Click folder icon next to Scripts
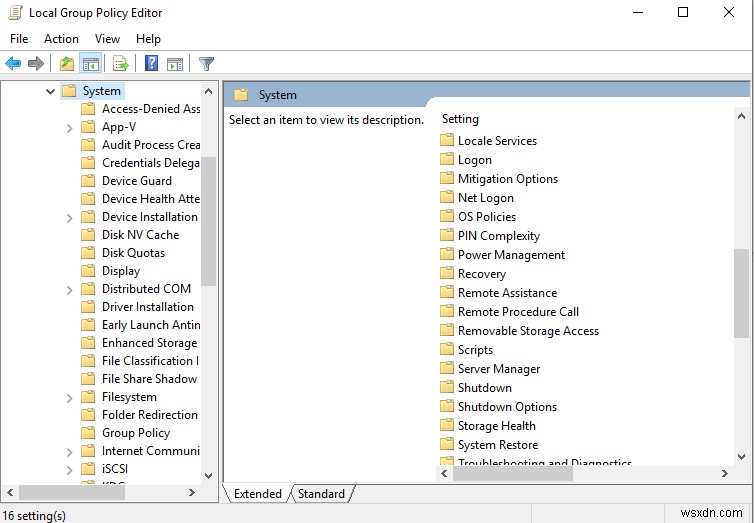The image size is (754, 523). [447, 349]
